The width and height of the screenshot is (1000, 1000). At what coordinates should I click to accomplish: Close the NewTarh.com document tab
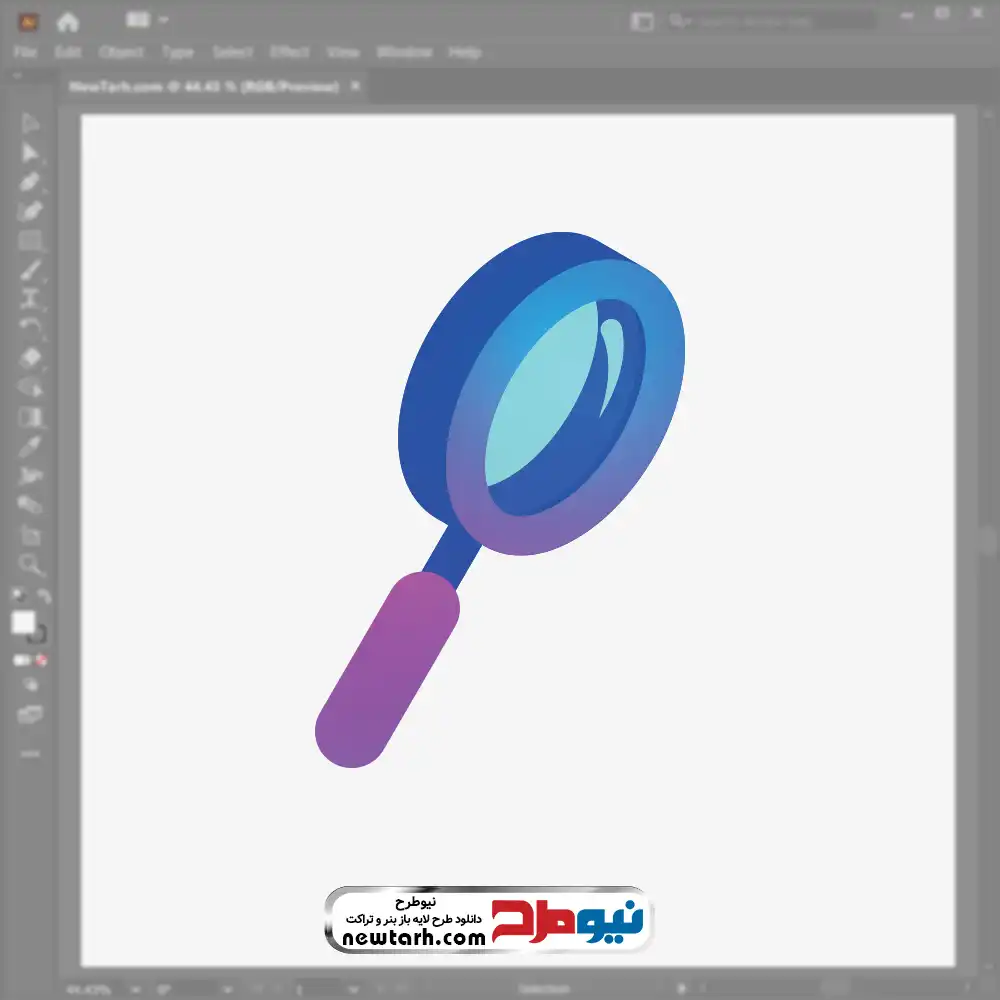(x=356, y=87)
